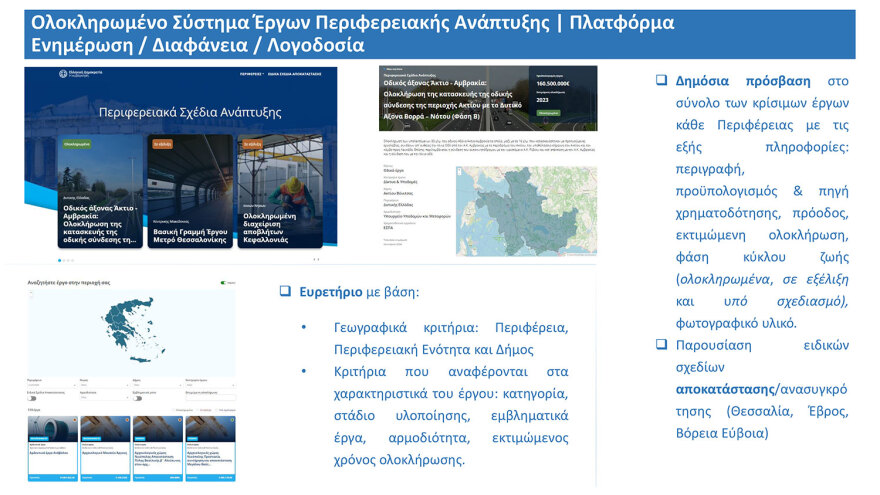Click zoom control on Greece search map
The height and width of the screenshot is (495, 880).
pyautogui.click(x=31, y=293)
